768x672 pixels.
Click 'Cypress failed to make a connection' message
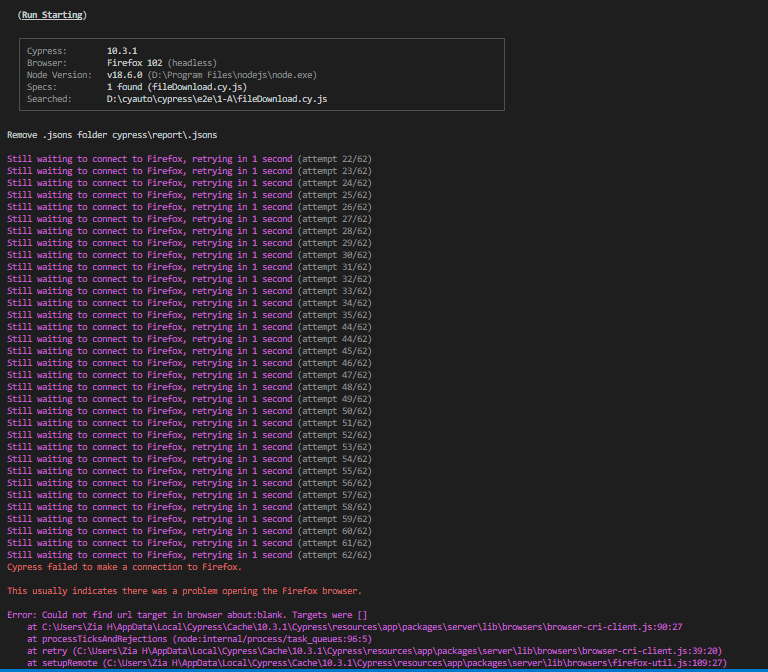pyautogui.click(x=124, y=567)
